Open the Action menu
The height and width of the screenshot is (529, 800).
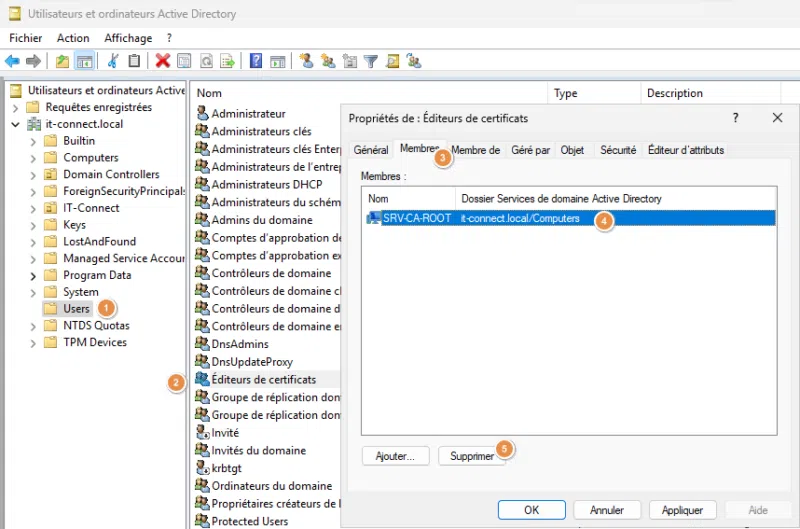pyautogui.click(x=73, y=38)
